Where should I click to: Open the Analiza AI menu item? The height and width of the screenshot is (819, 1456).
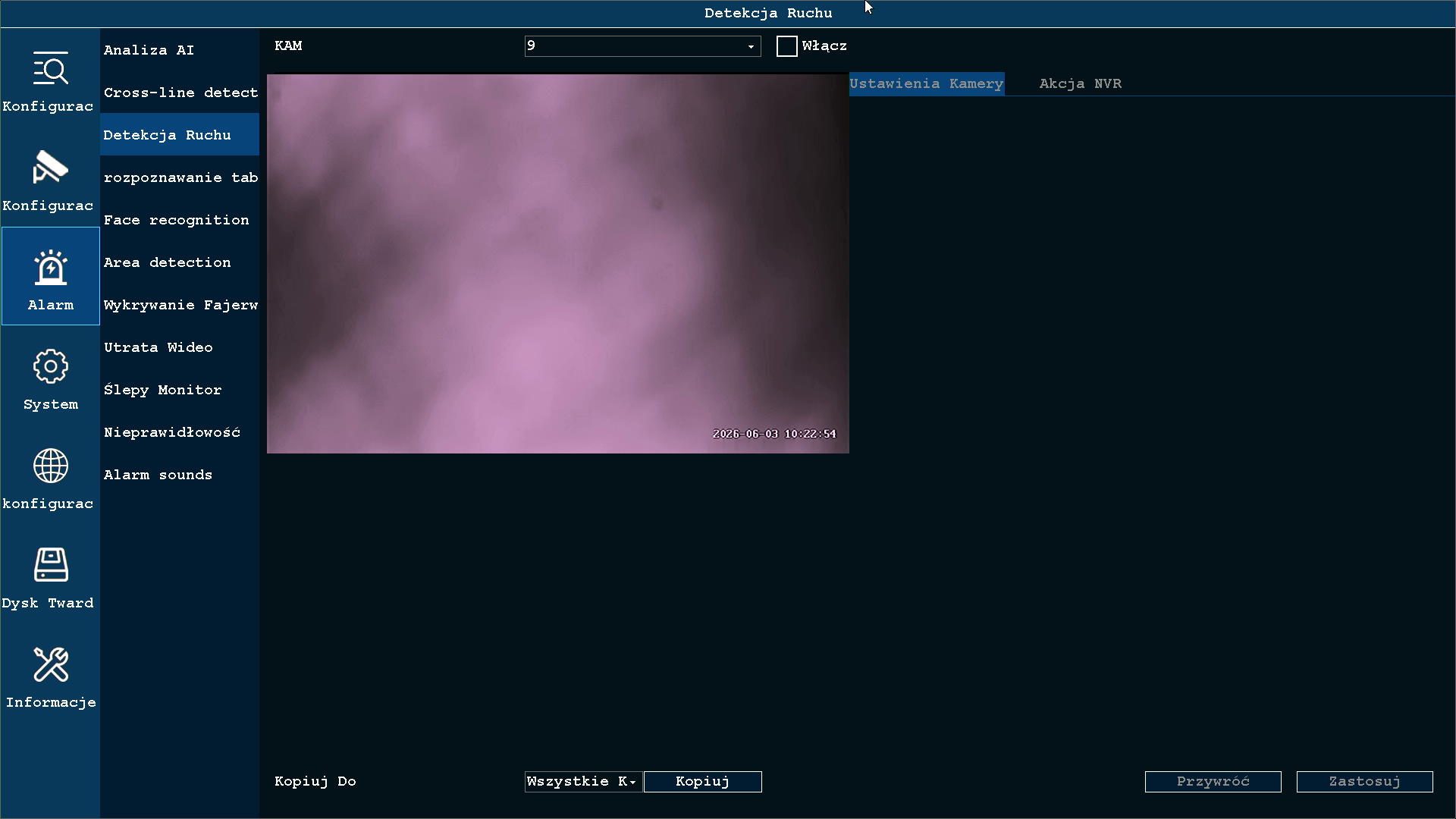(x=180, y=50)
